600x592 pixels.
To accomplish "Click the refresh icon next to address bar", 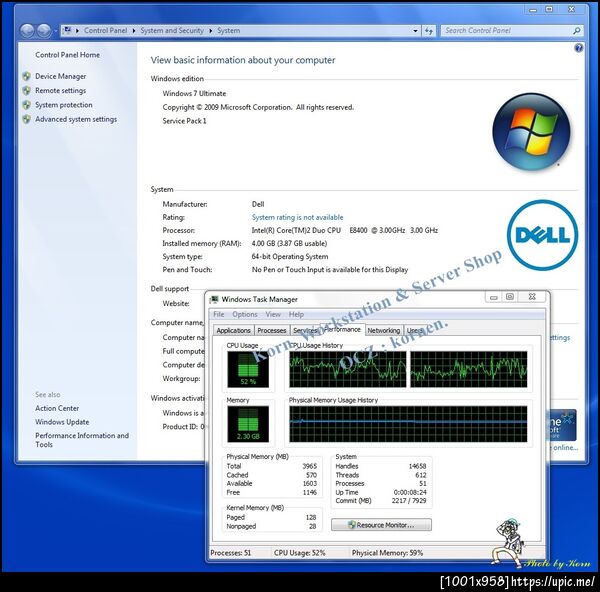I will click(429, 31).
